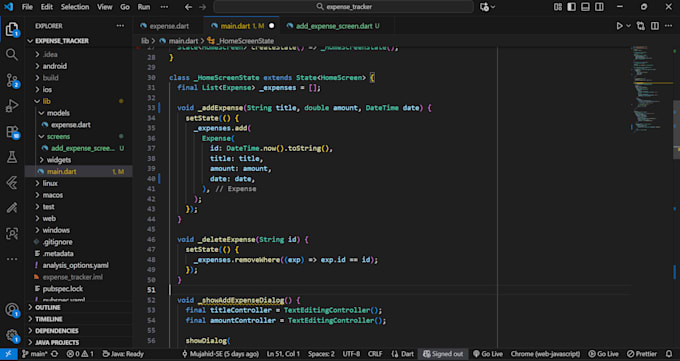The height and width of the screenshot is (361, 680).
Task: Open the errors and warnings indicator
Action: (80, 354)
